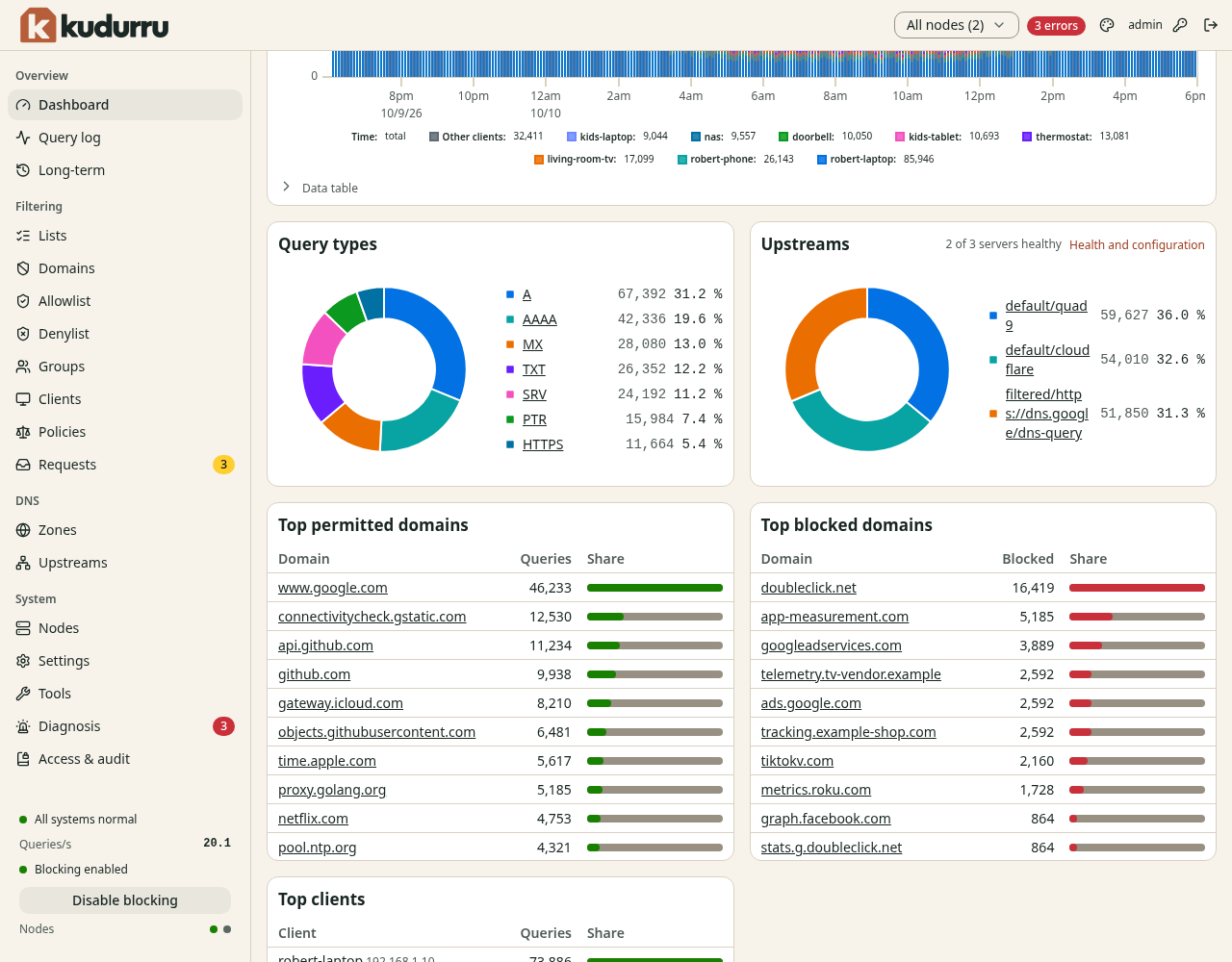Click the admin username text
1232x962 pixels.
[x=1145, y=25]
